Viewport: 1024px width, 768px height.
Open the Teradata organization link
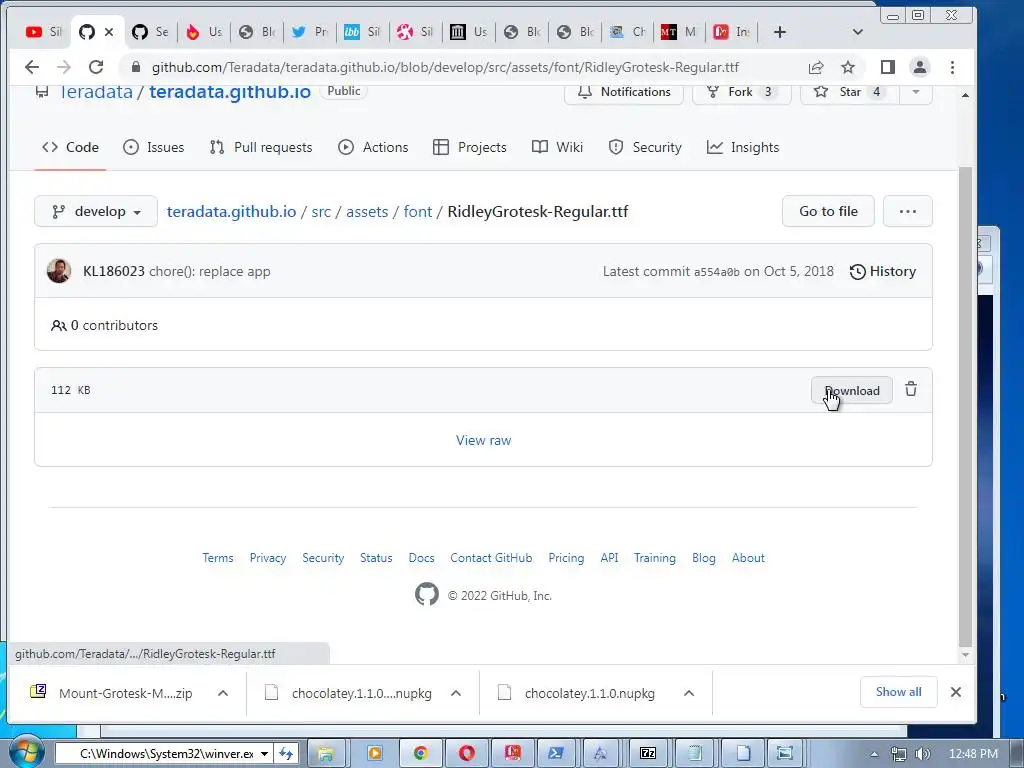(x=96, y=91)
